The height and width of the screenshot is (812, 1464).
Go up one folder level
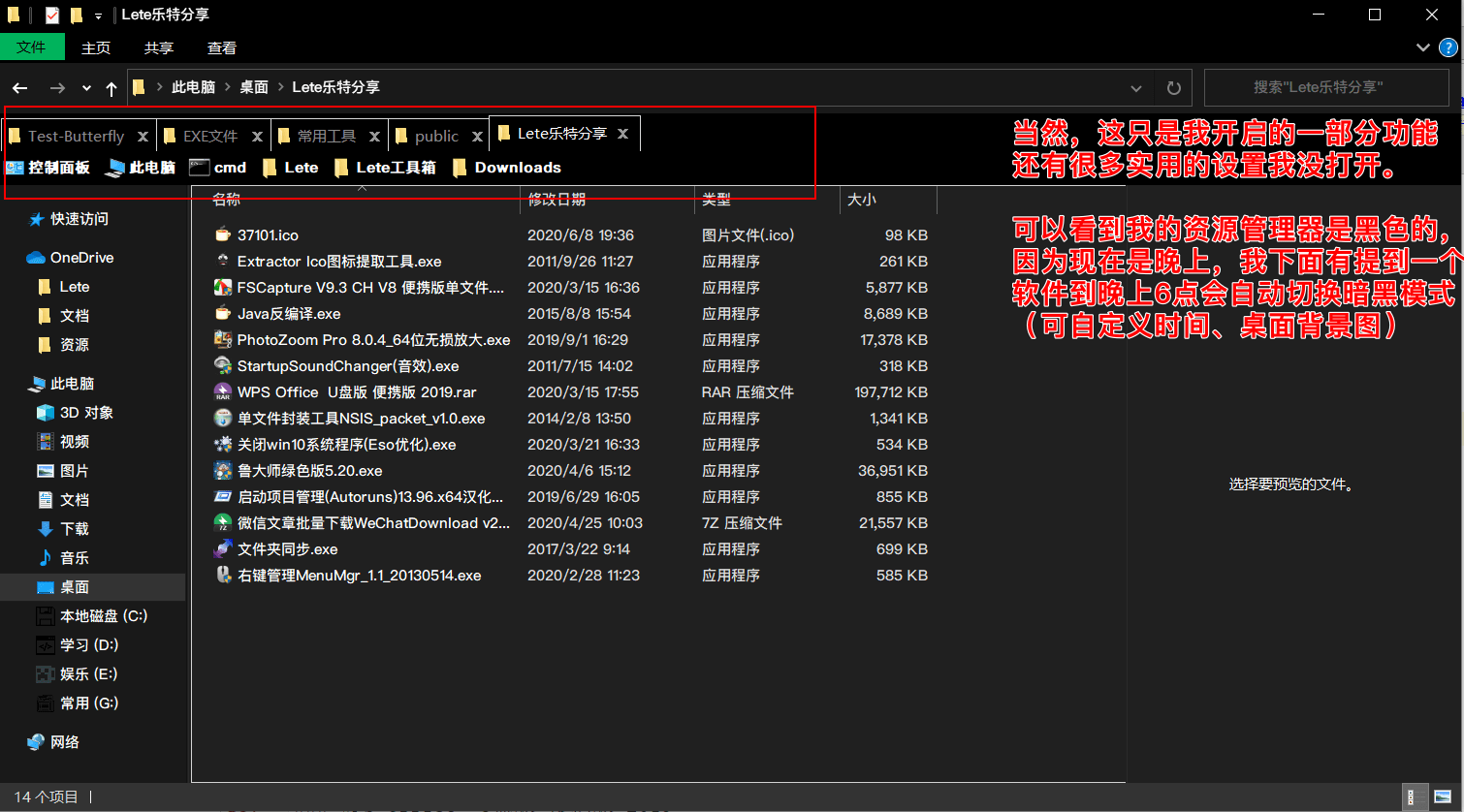111,88
